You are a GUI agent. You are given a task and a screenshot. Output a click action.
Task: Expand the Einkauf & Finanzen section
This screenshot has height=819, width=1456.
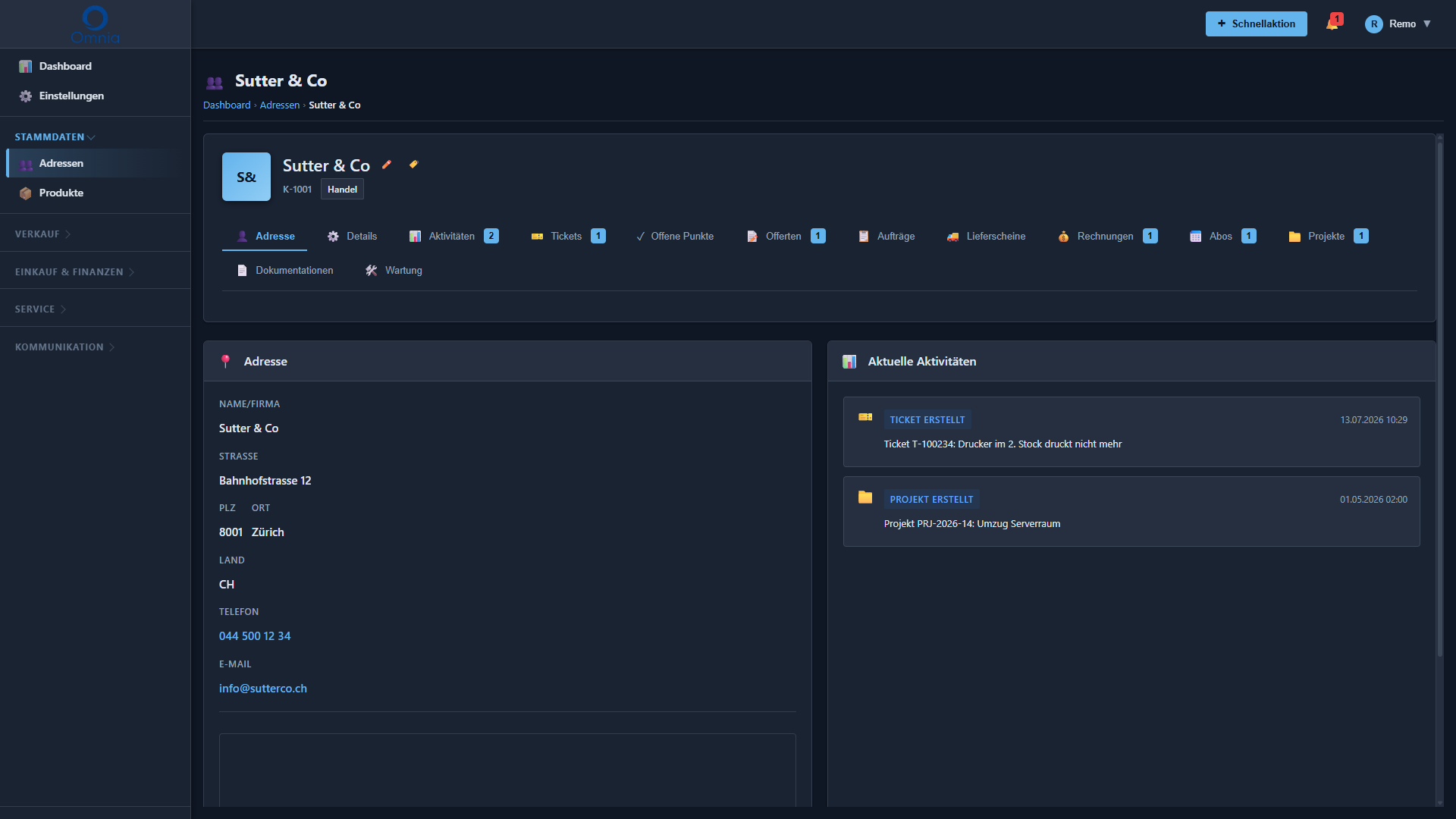point(74,272)
